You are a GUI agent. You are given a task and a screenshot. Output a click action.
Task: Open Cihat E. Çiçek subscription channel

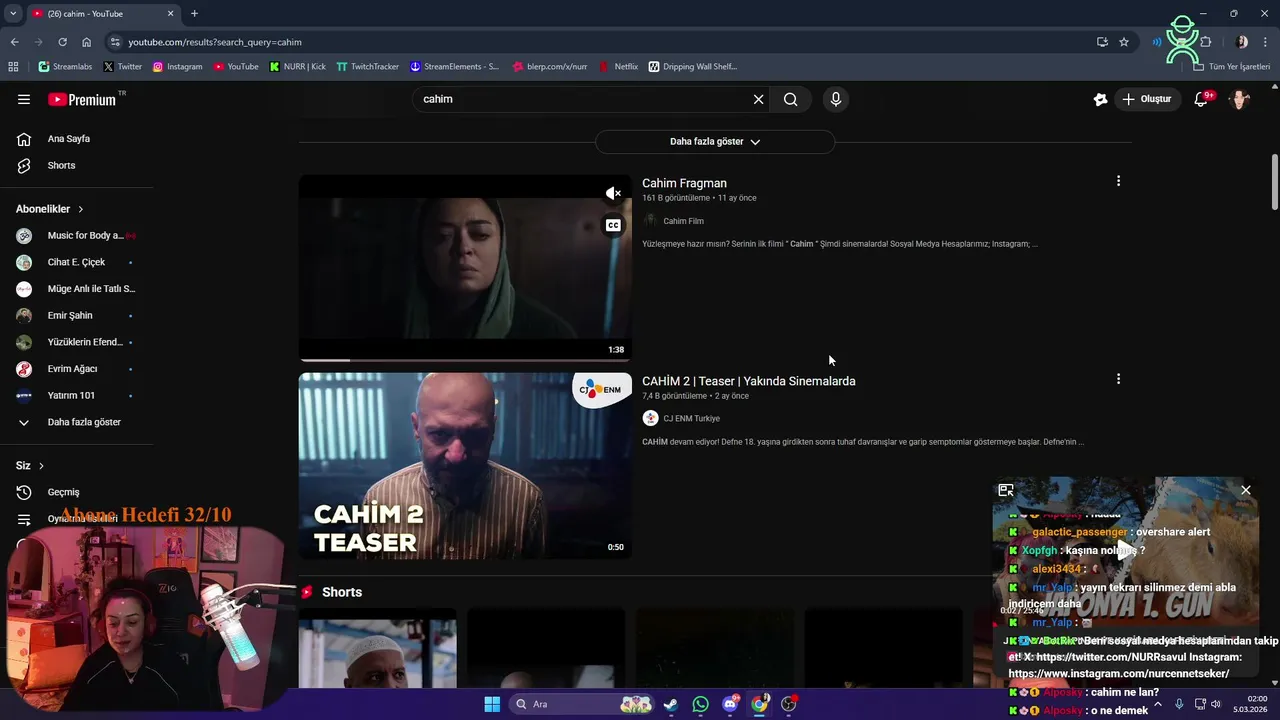[x=76, y=262]
